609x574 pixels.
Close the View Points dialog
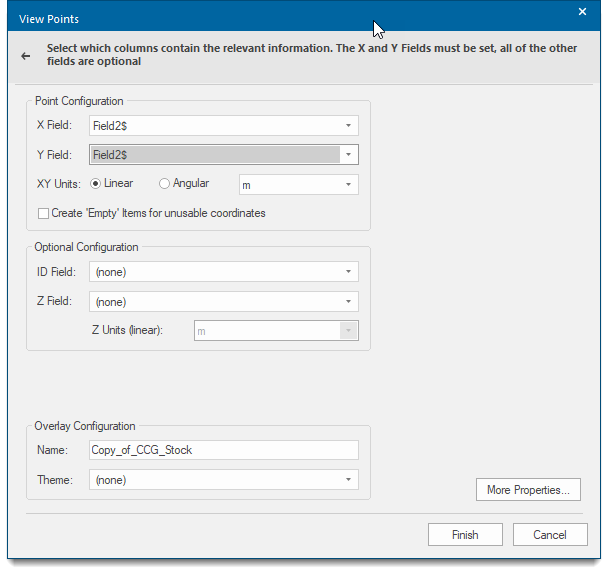(x=582, y=12)
